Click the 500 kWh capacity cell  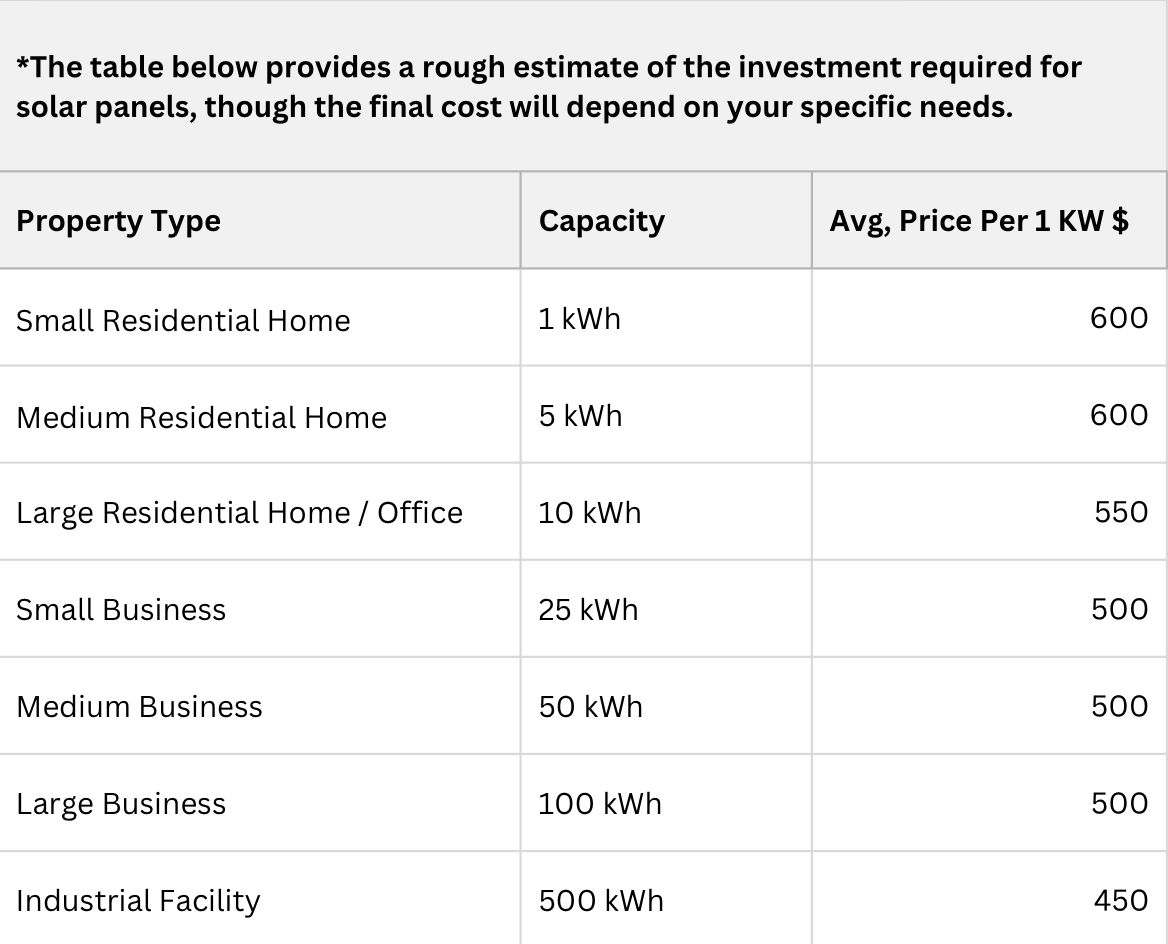coord(600,901)
